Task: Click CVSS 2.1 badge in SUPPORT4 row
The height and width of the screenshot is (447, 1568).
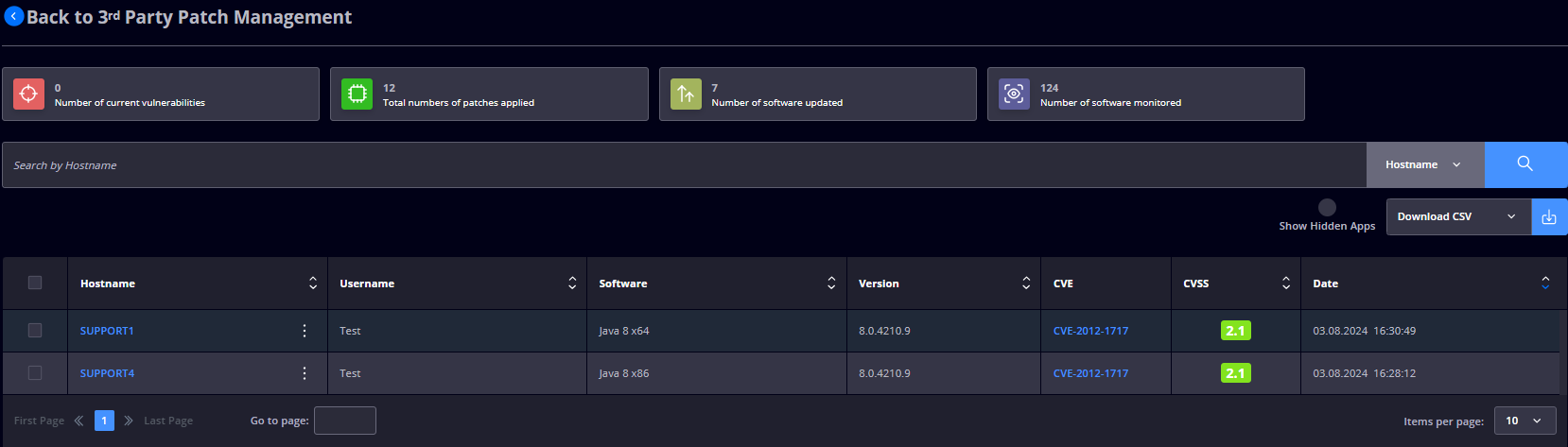Action: point(1236,373)
